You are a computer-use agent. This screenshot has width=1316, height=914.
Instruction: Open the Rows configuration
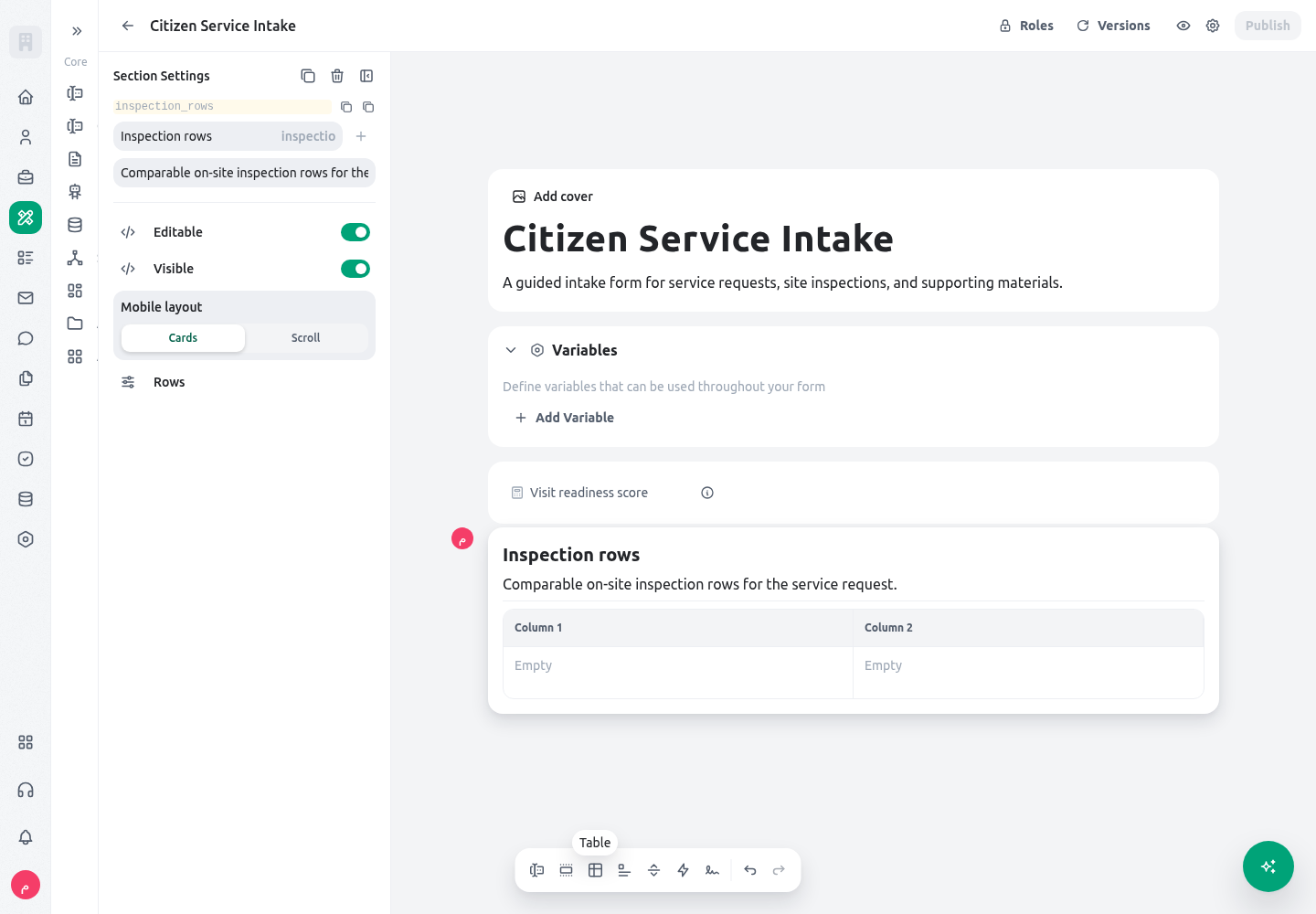[245, 382]
